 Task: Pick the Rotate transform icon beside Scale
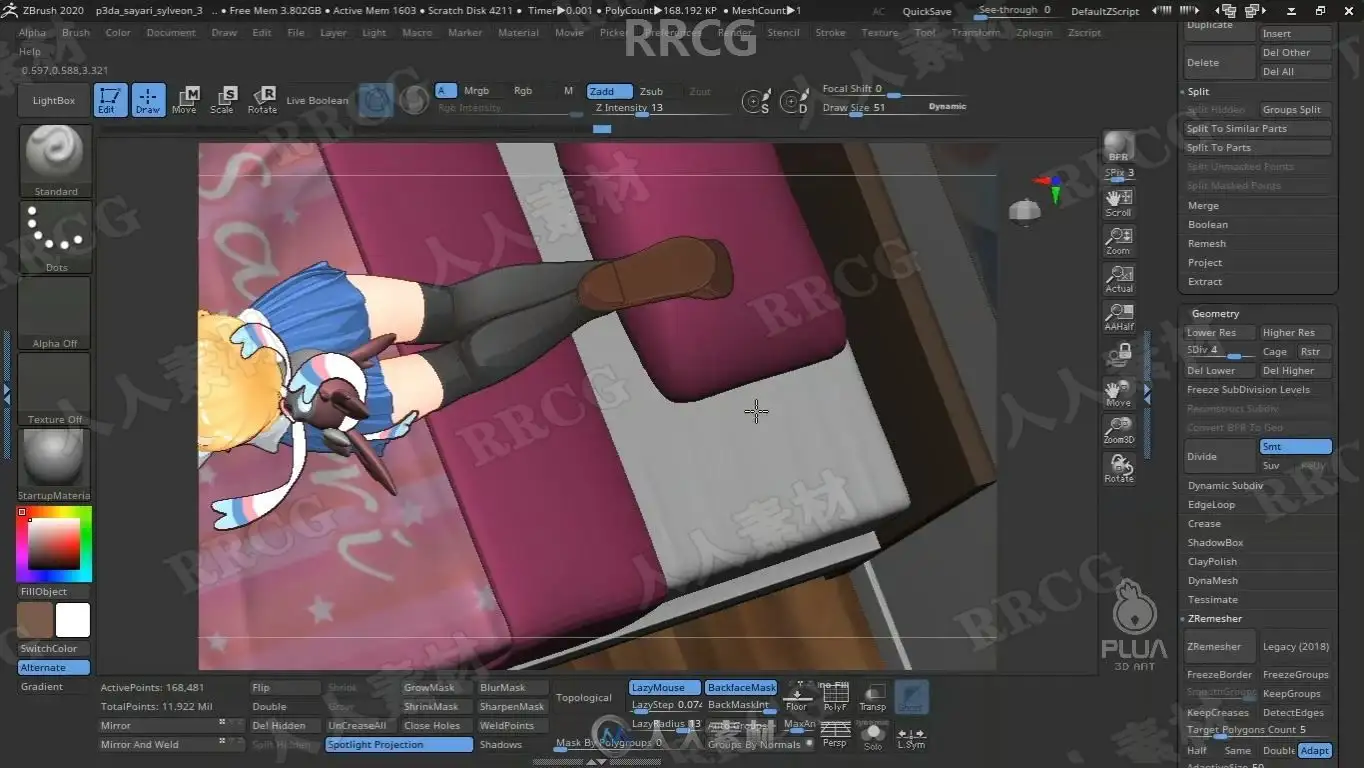coord(262,100)
